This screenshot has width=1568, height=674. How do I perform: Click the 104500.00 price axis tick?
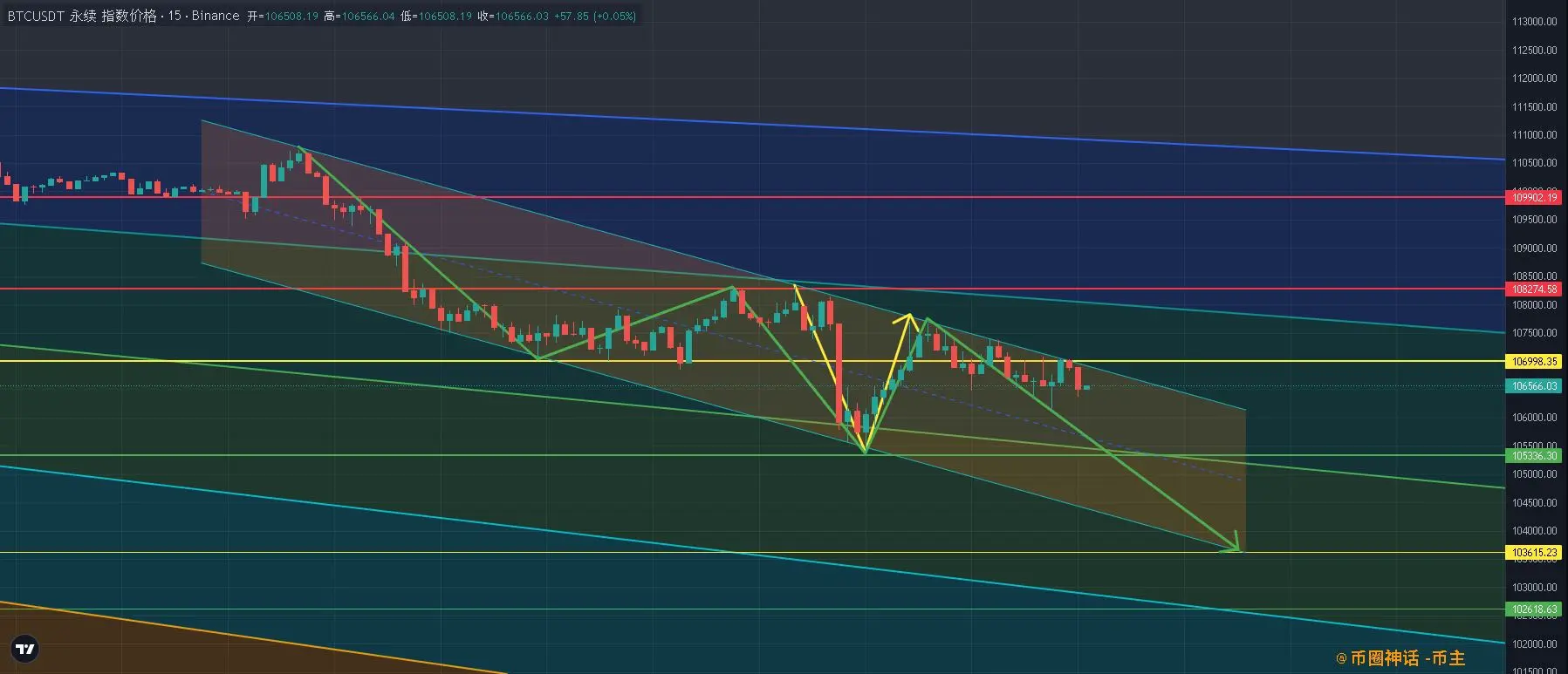point(1535,502)
